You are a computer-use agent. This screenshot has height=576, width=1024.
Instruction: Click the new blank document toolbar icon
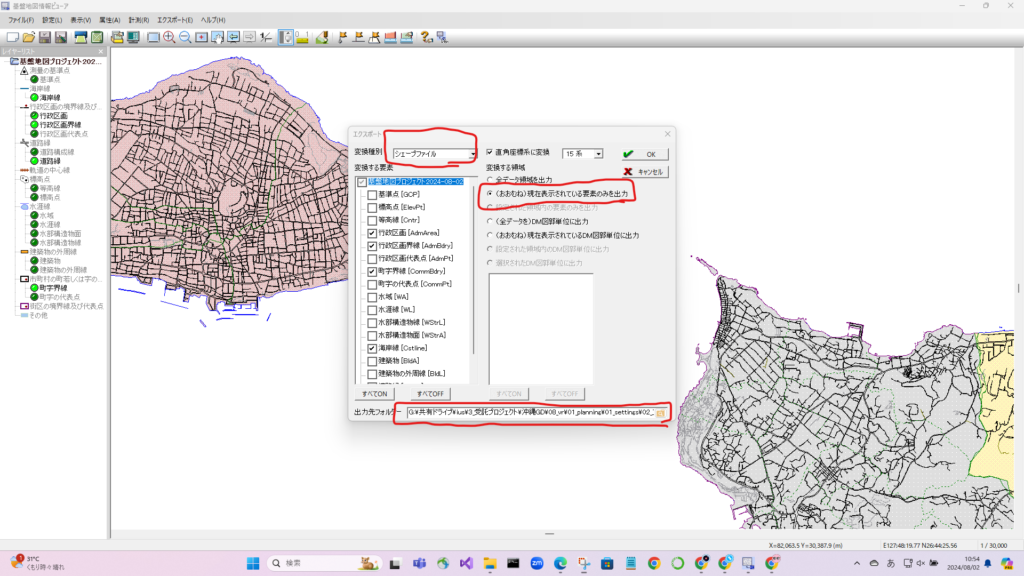tap(13, 37)
